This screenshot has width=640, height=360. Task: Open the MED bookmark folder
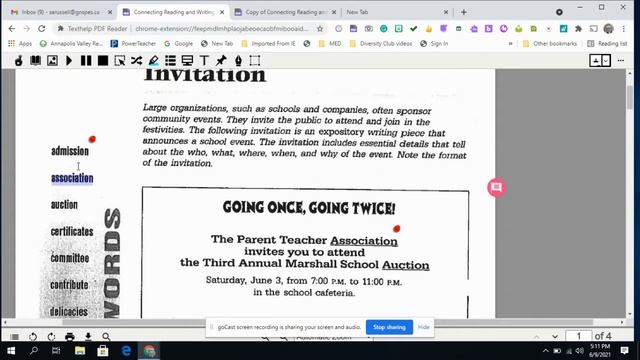click(x=330, y=43)
